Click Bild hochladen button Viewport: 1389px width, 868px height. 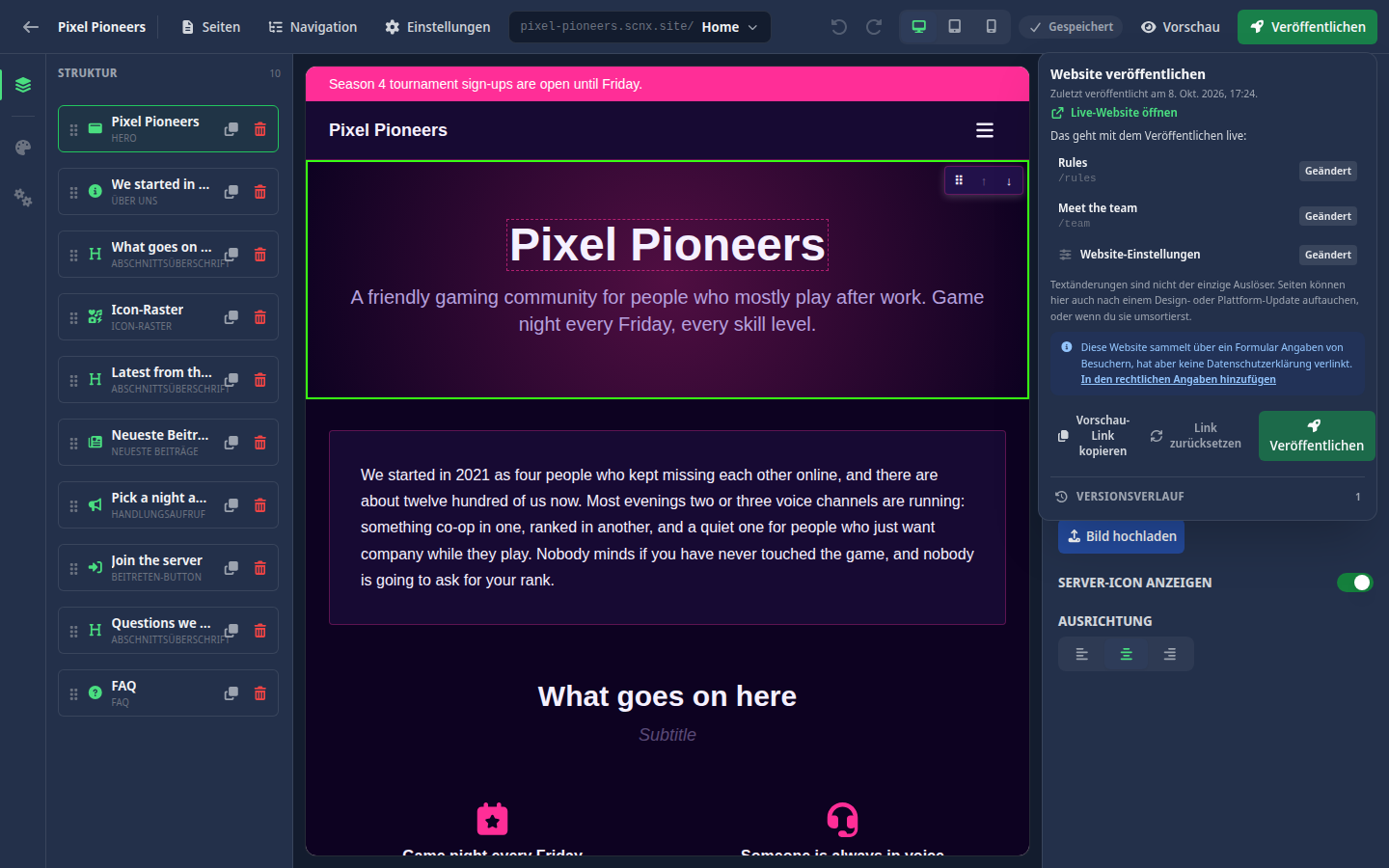[1121, 536]
